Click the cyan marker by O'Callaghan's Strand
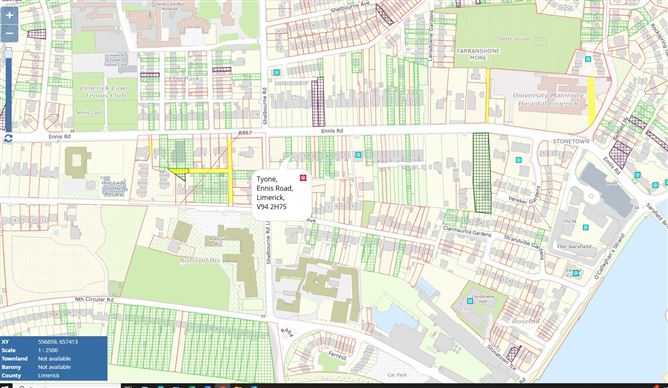The image size is (668, 388). click(x=576, y=273)
